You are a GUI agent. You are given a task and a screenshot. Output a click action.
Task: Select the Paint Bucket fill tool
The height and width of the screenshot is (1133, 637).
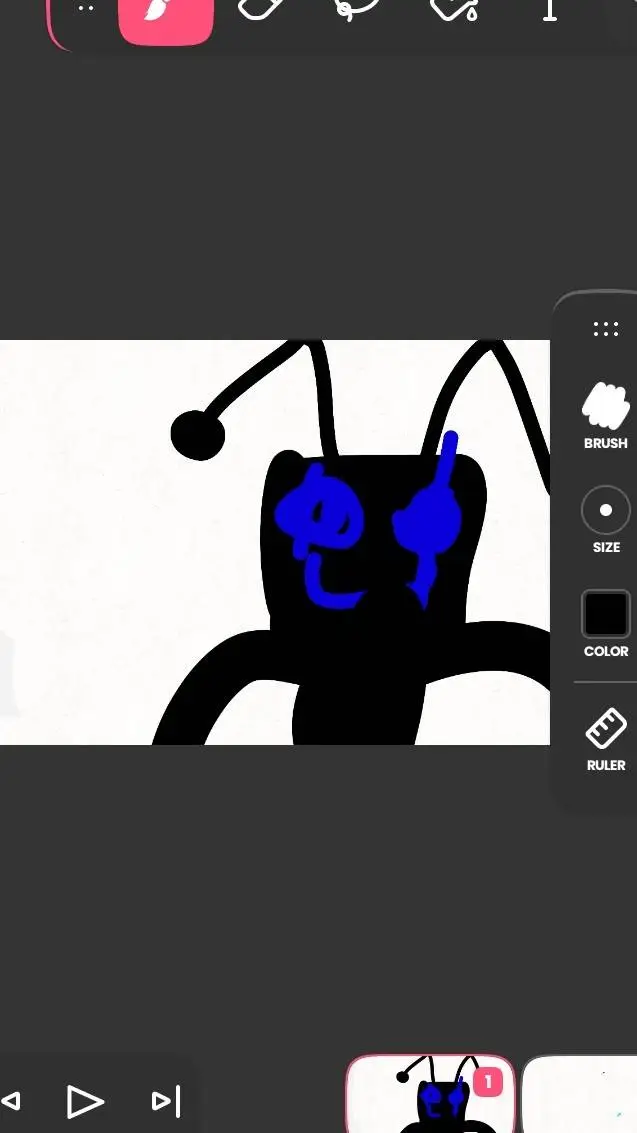453,10
